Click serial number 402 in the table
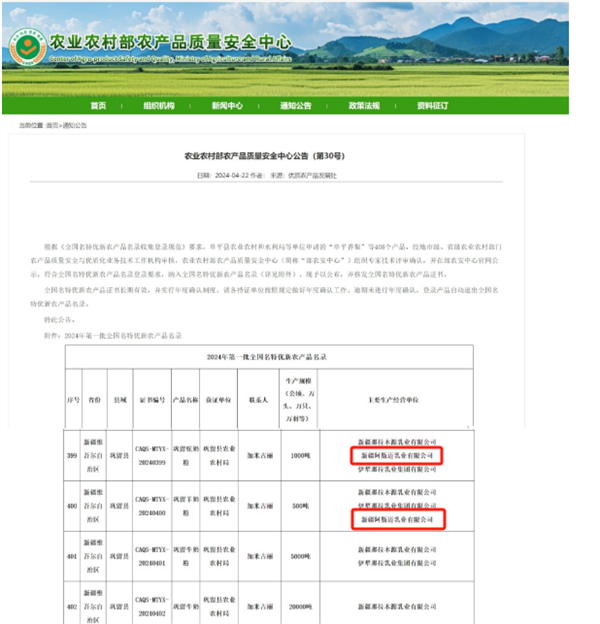This screenshot has width=600, height=624. [72, 607]
